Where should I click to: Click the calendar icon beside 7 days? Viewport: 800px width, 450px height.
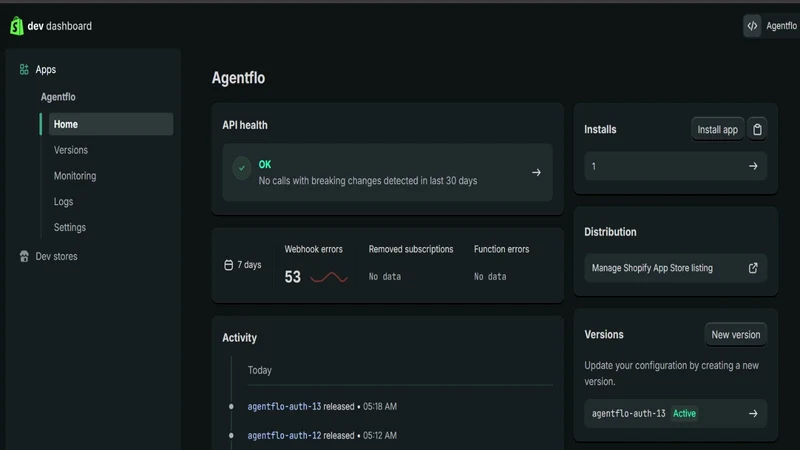tap(229, 265)
